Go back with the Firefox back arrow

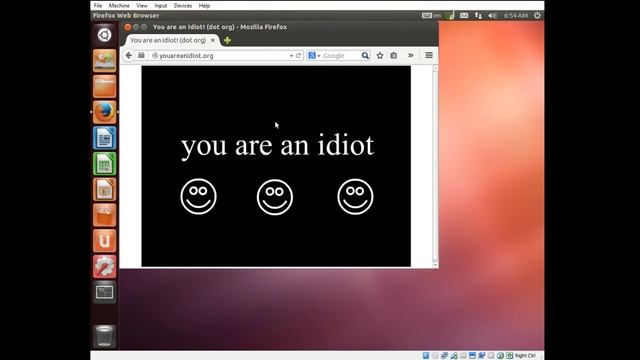click(129, 55)
